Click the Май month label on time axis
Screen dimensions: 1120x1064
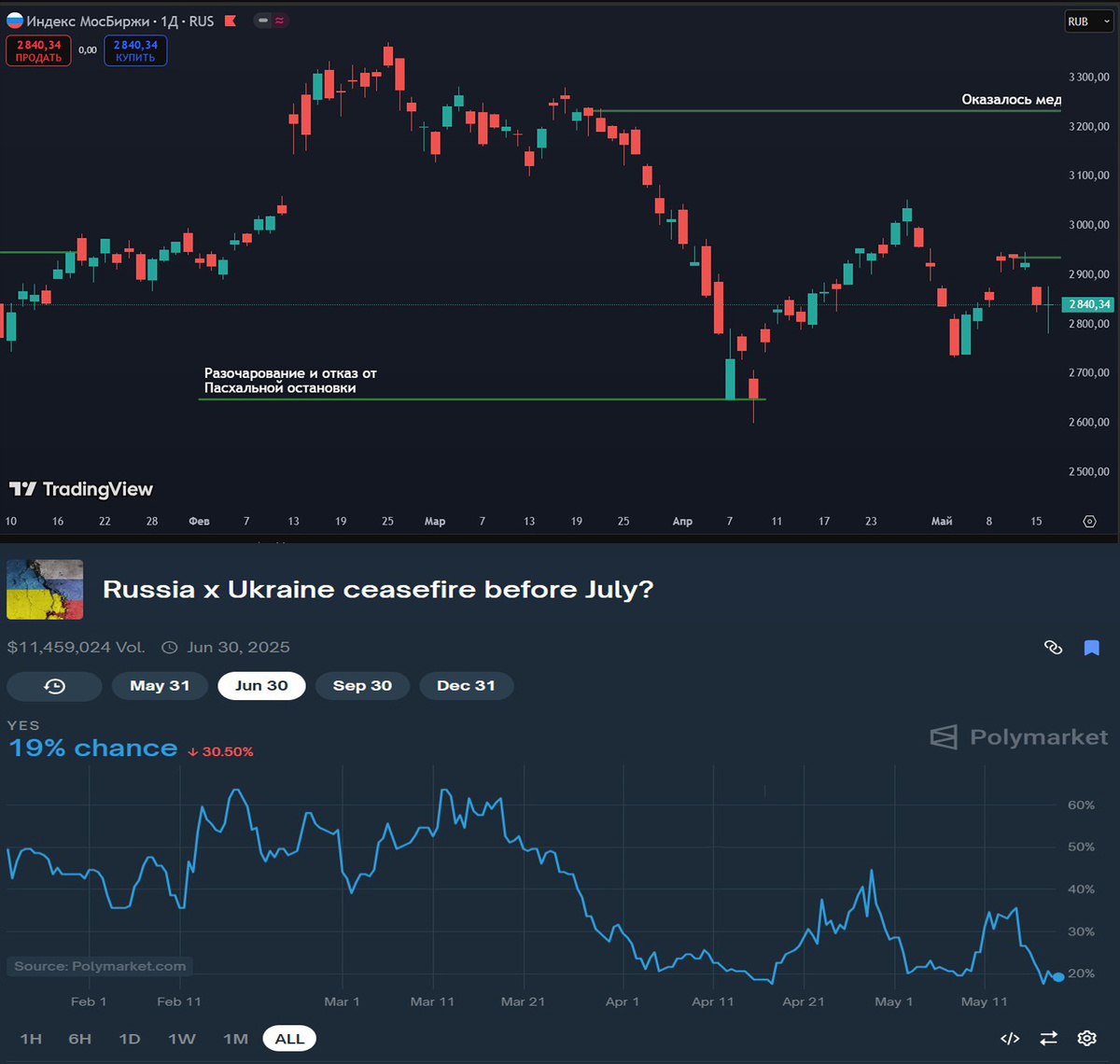(941, 521)
